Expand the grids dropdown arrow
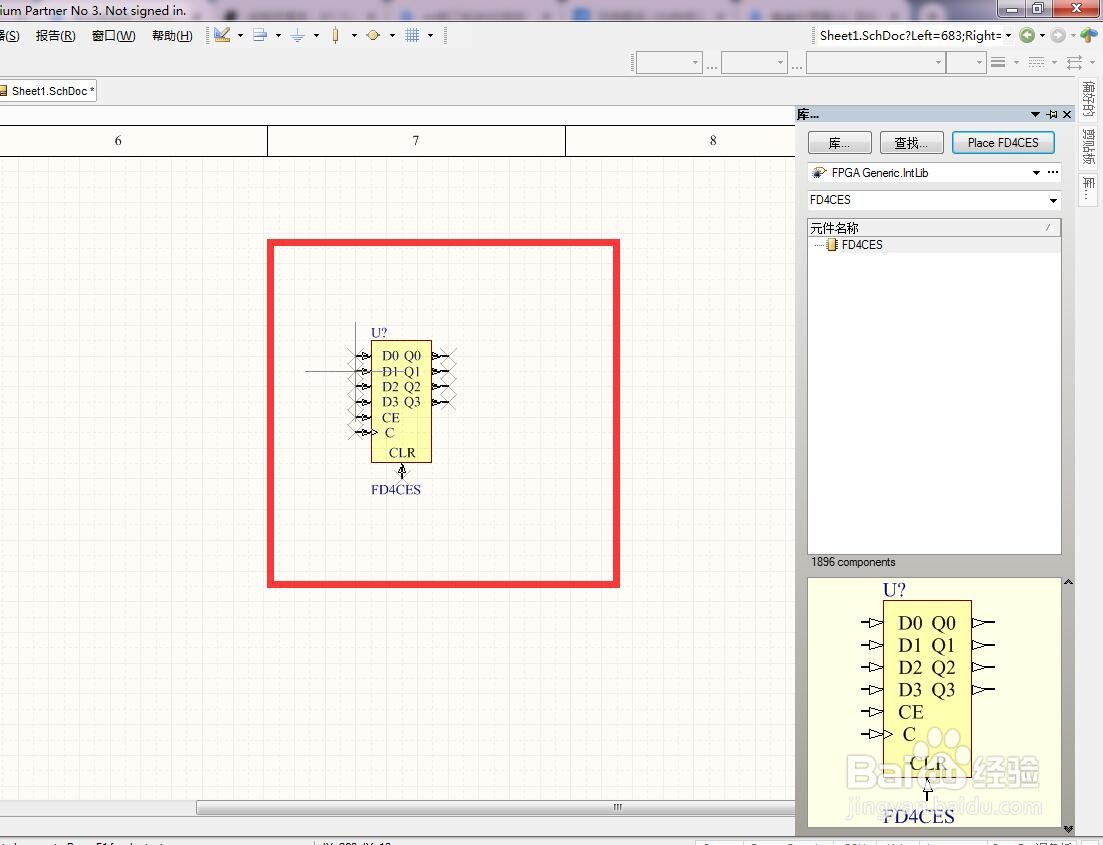This screenshot has height=845, width=1103. [431, 35]
